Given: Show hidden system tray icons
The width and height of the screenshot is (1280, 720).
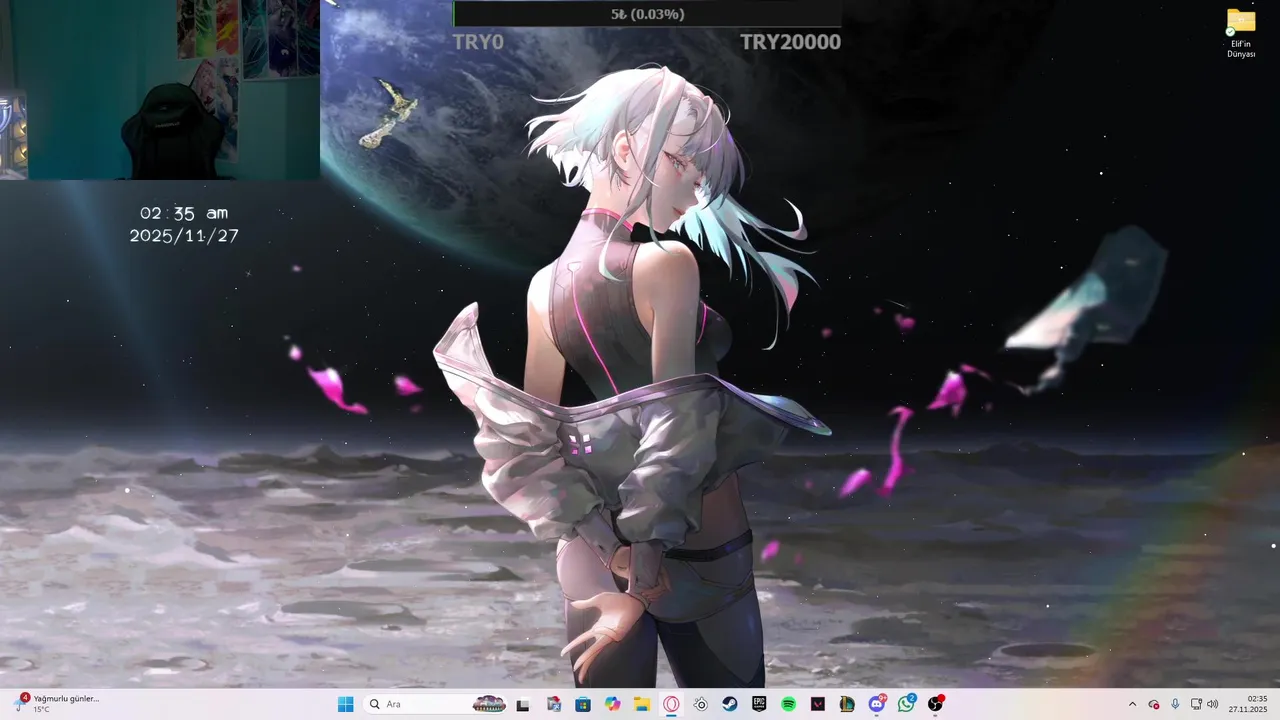Looking at the screenshot, I should [x=1132, y=704].
